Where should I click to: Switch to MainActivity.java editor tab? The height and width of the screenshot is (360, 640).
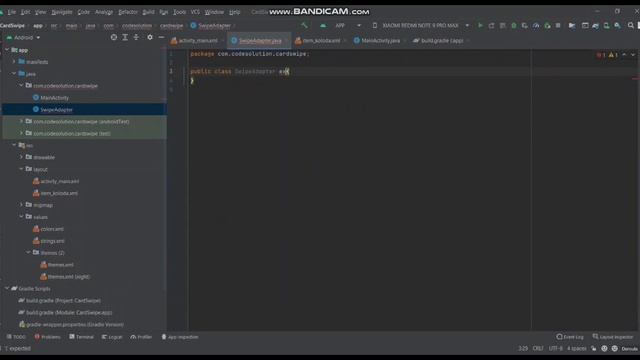(380, 40)
